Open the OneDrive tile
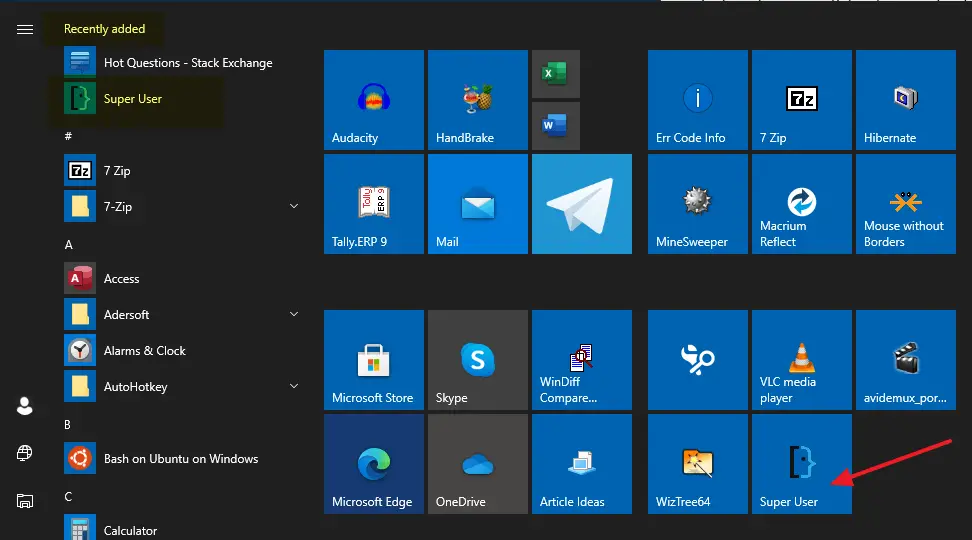 click(478, 464)
